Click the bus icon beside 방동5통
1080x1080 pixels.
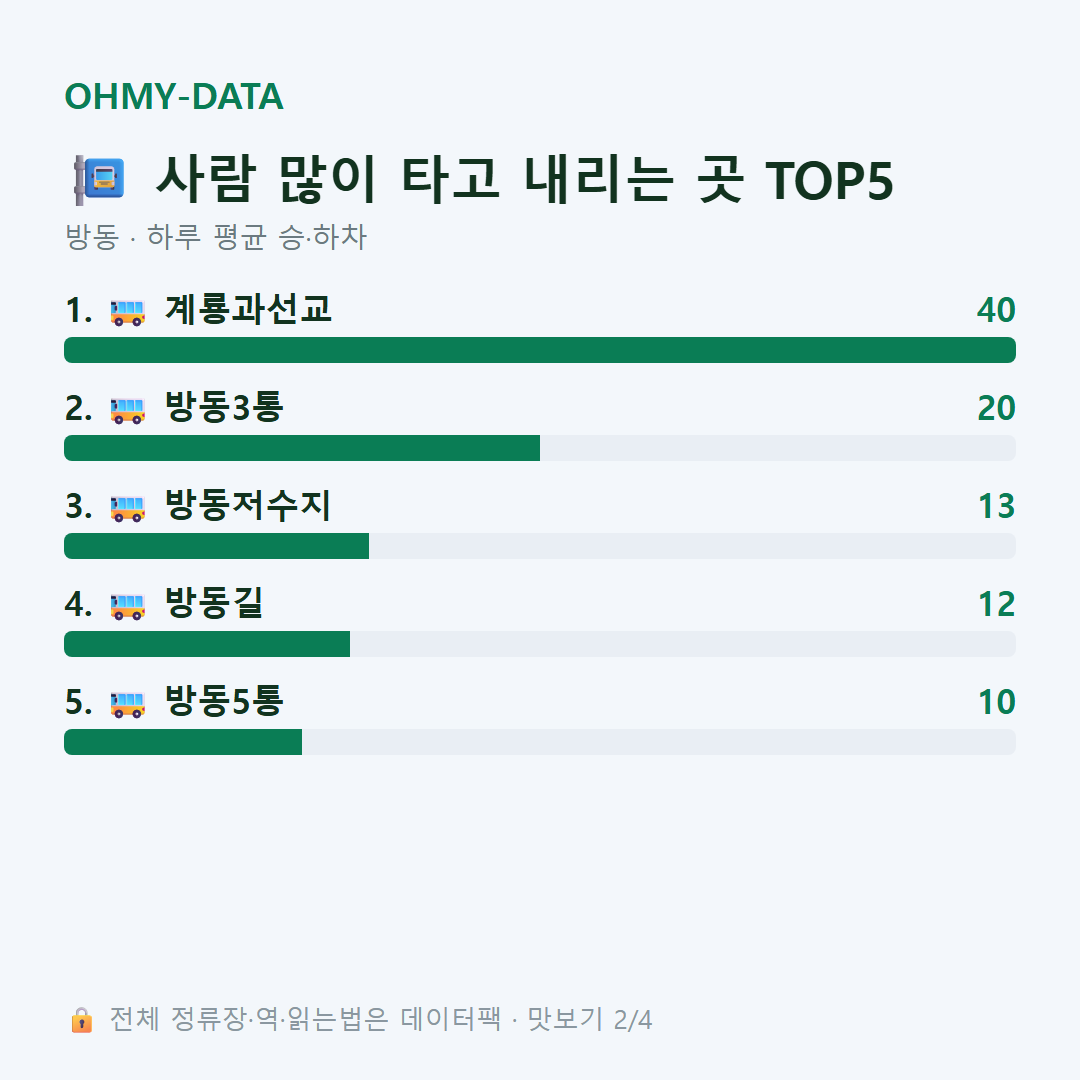pyautogui.click(x=128, y=704)
